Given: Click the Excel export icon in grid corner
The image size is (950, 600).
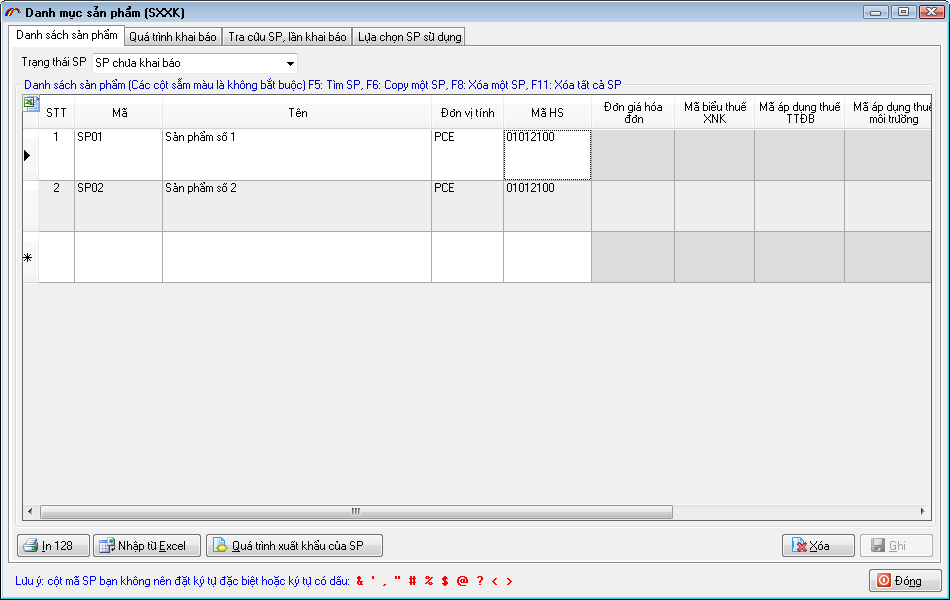Looking at the screenshot, I should point(30,104).
